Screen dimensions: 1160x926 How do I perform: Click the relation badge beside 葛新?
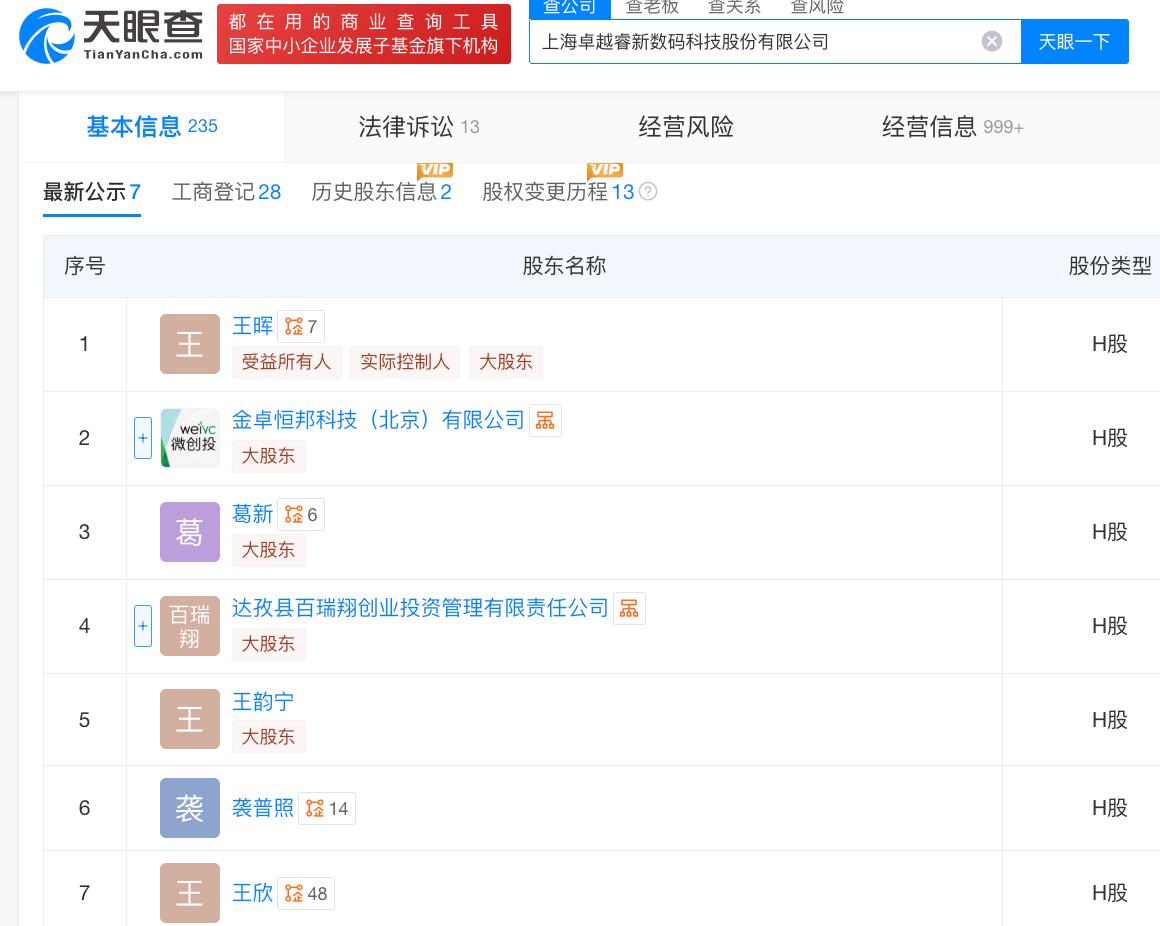[x=301, y=515]
